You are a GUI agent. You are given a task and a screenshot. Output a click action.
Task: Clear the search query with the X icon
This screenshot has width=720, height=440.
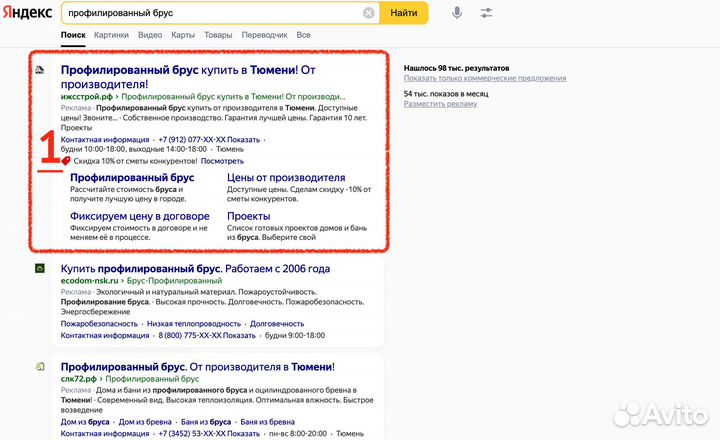[368, 13]
